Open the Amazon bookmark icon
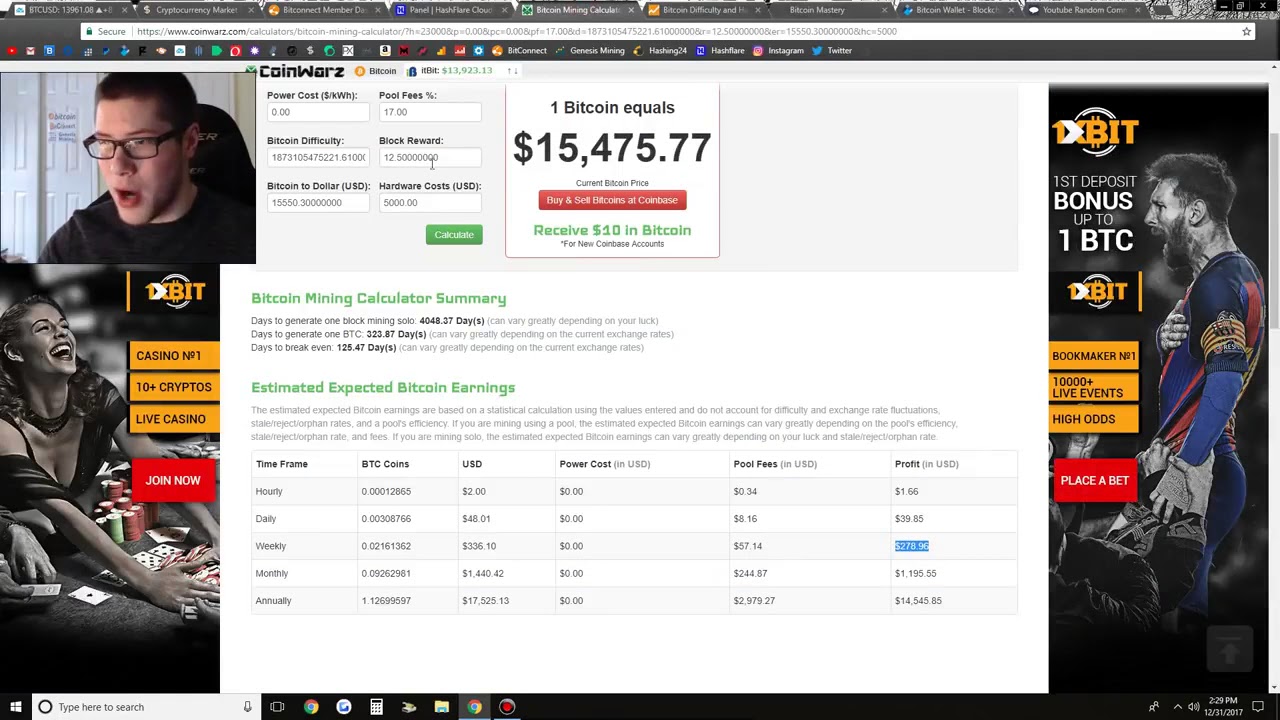This screenshot has width=1280, height=720. pos(385,51)
